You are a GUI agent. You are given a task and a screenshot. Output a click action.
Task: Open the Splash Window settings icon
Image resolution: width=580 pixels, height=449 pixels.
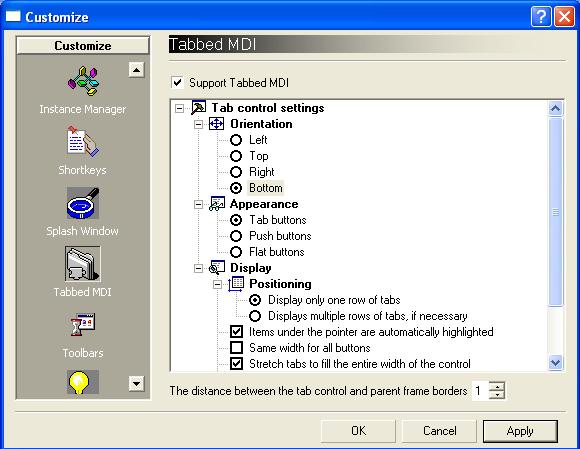coord(83,203)
